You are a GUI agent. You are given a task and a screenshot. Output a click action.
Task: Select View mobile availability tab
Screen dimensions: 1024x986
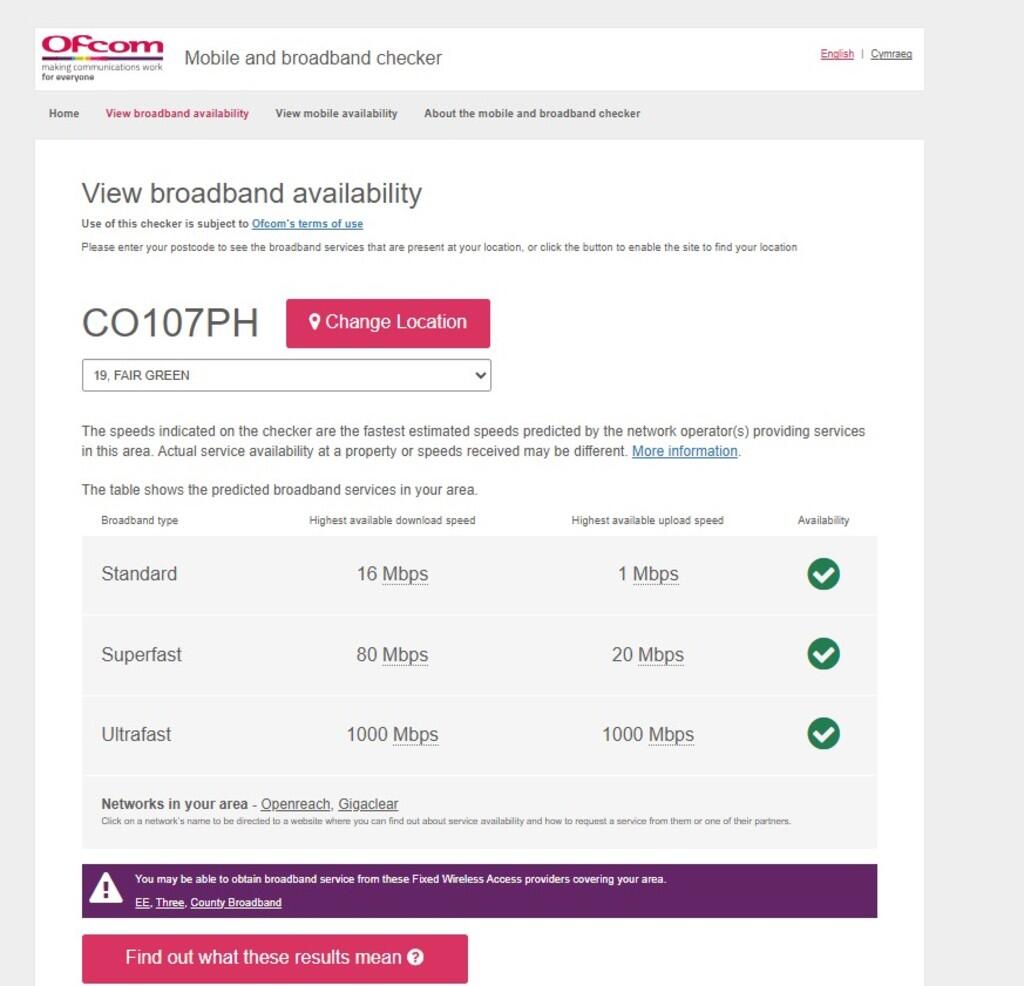(x=336, y=114)
